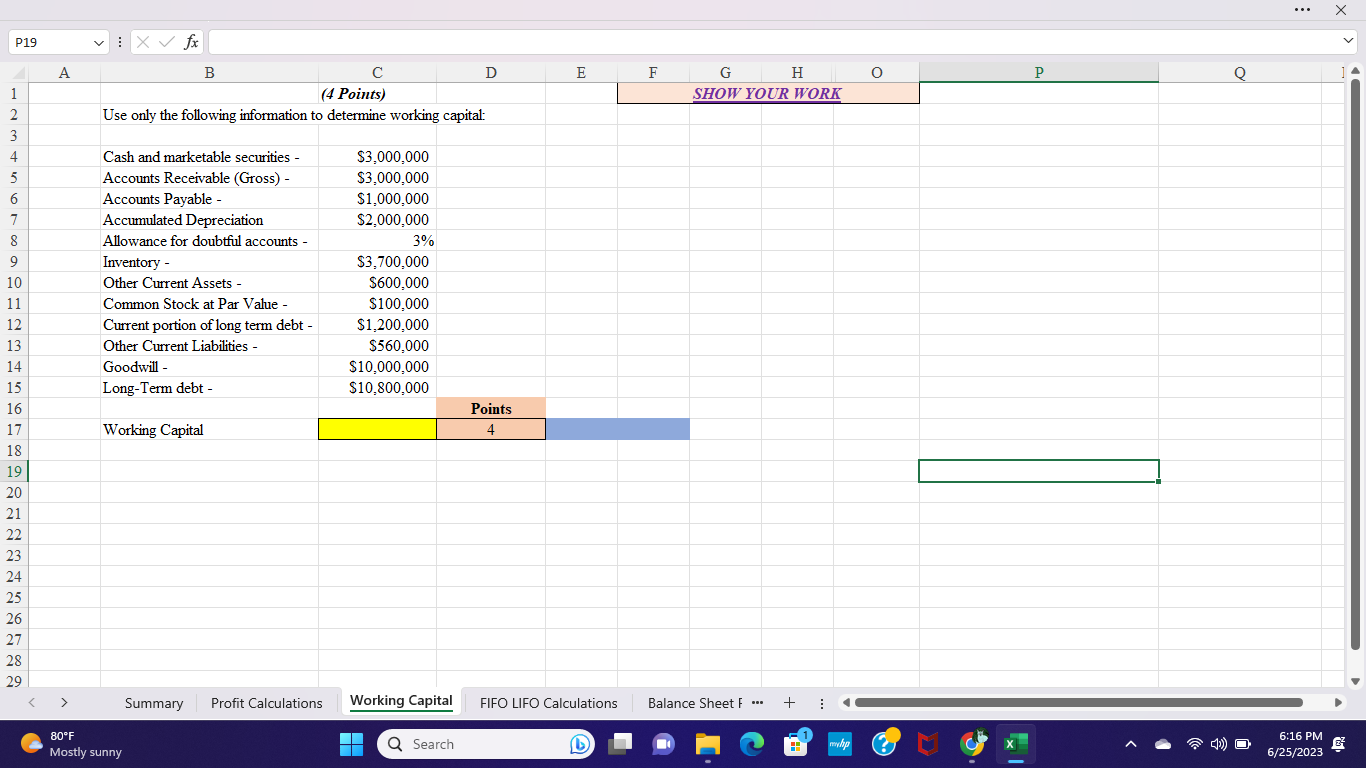The width and height of the screenshot is (1366, 768).
Task: Launch Microsoft Edge from the taskbar
Action: [751, 744]
